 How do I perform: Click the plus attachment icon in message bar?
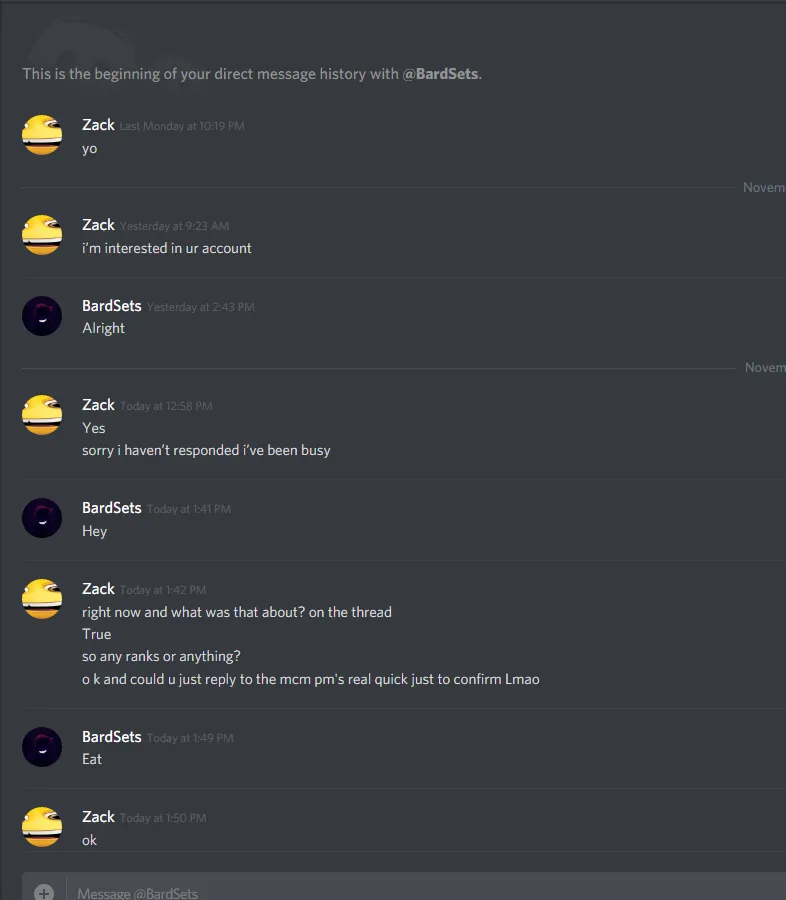44,893
